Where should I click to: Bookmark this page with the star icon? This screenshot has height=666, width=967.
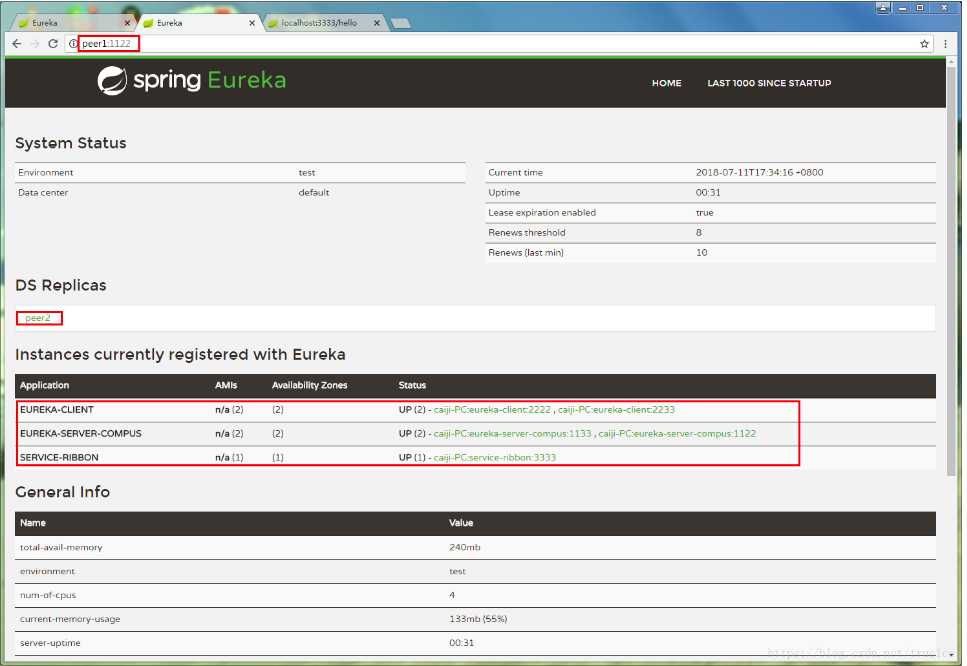pyautogui.click(x=924, y=44)
